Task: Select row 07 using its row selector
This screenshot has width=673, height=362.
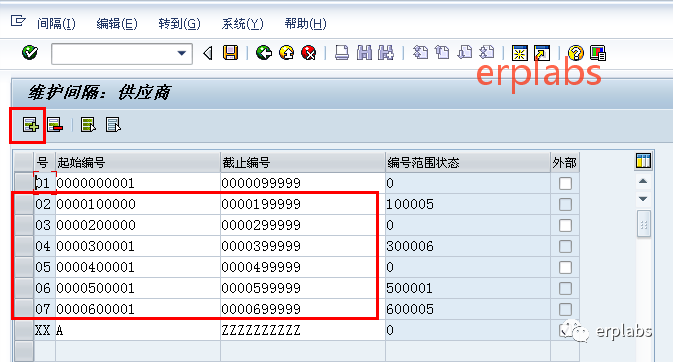Action: 24,309
